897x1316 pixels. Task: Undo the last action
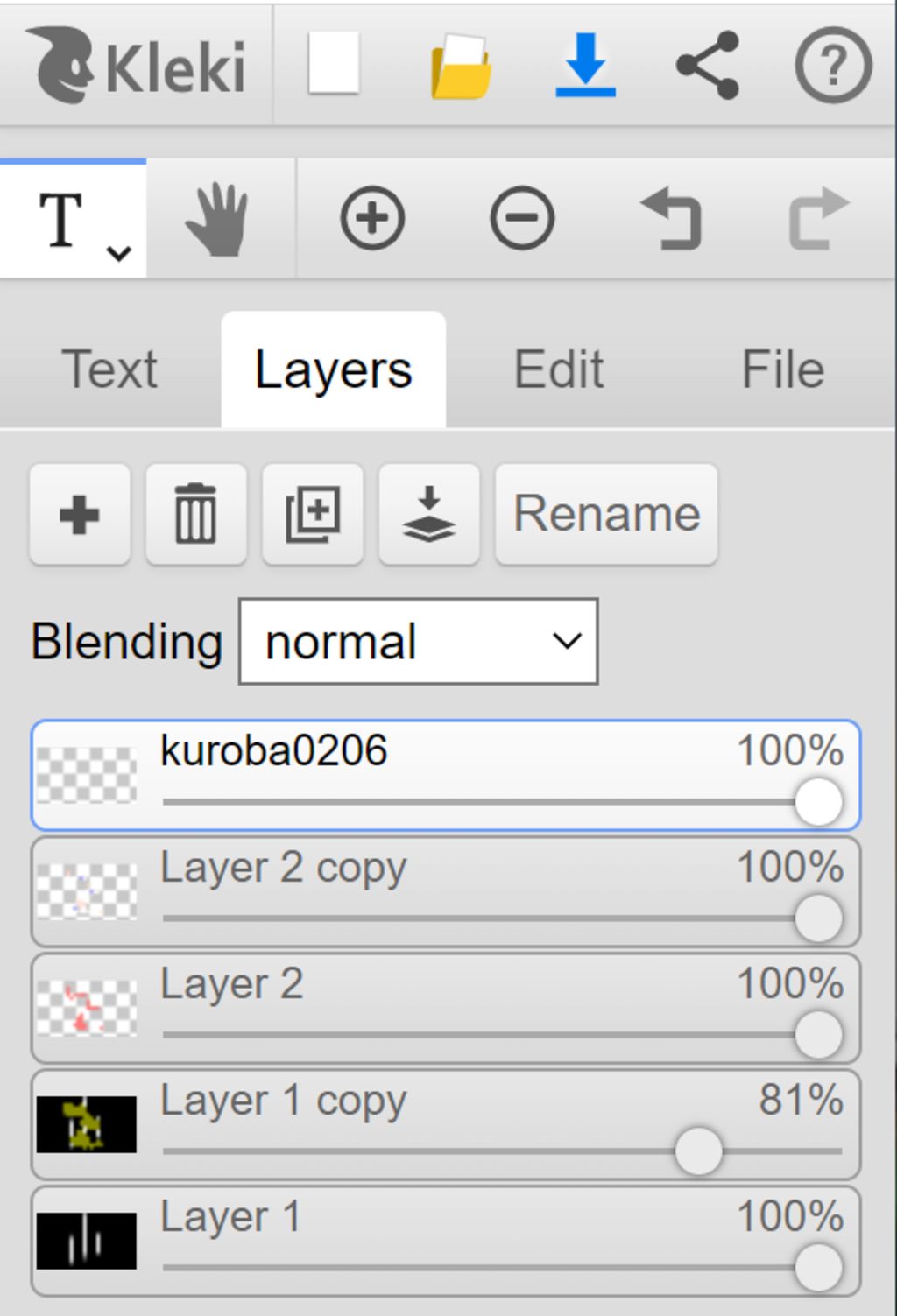671,218
